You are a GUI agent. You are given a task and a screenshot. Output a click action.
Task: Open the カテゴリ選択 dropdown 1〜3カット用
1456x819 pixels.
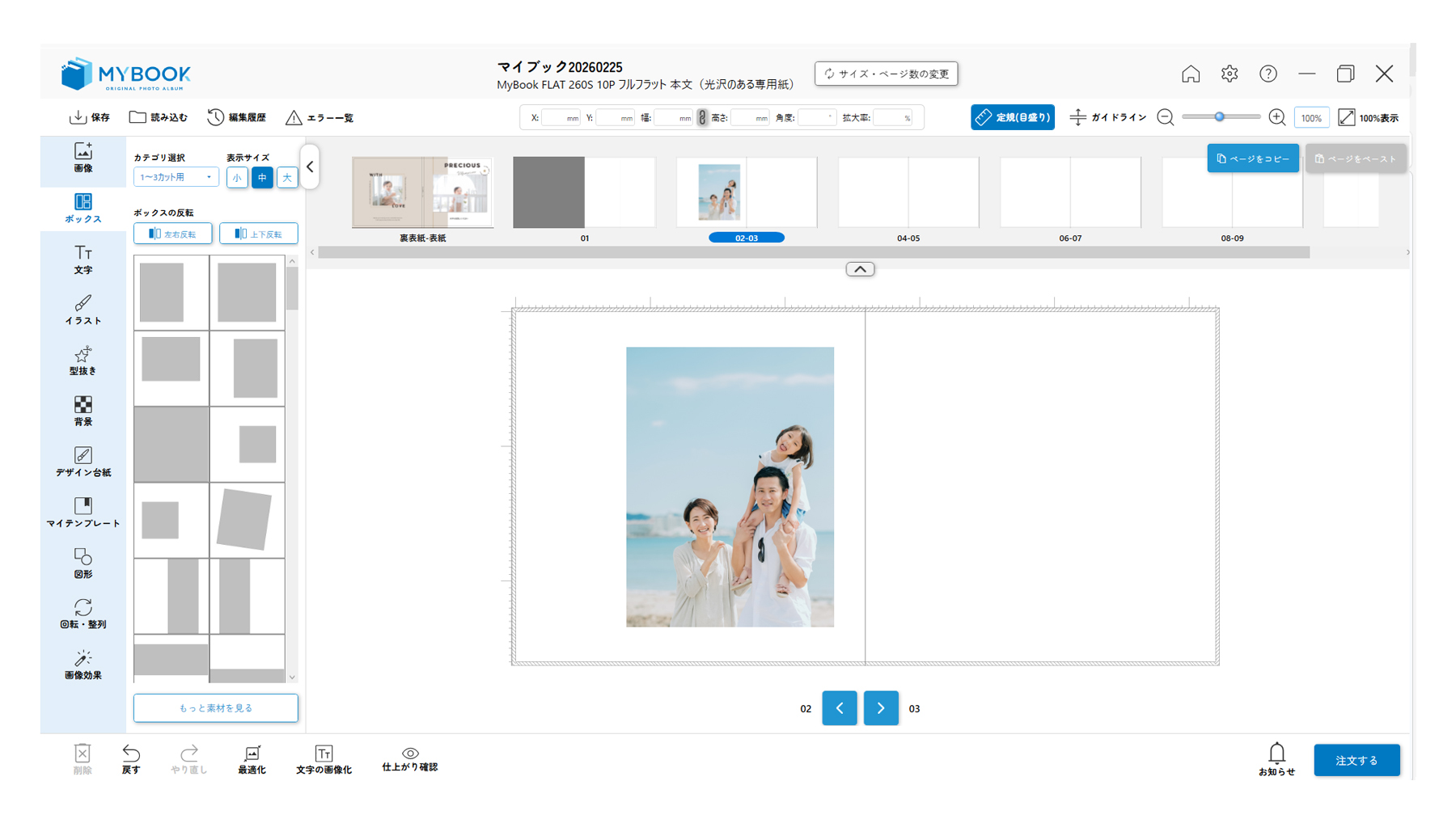176,177
